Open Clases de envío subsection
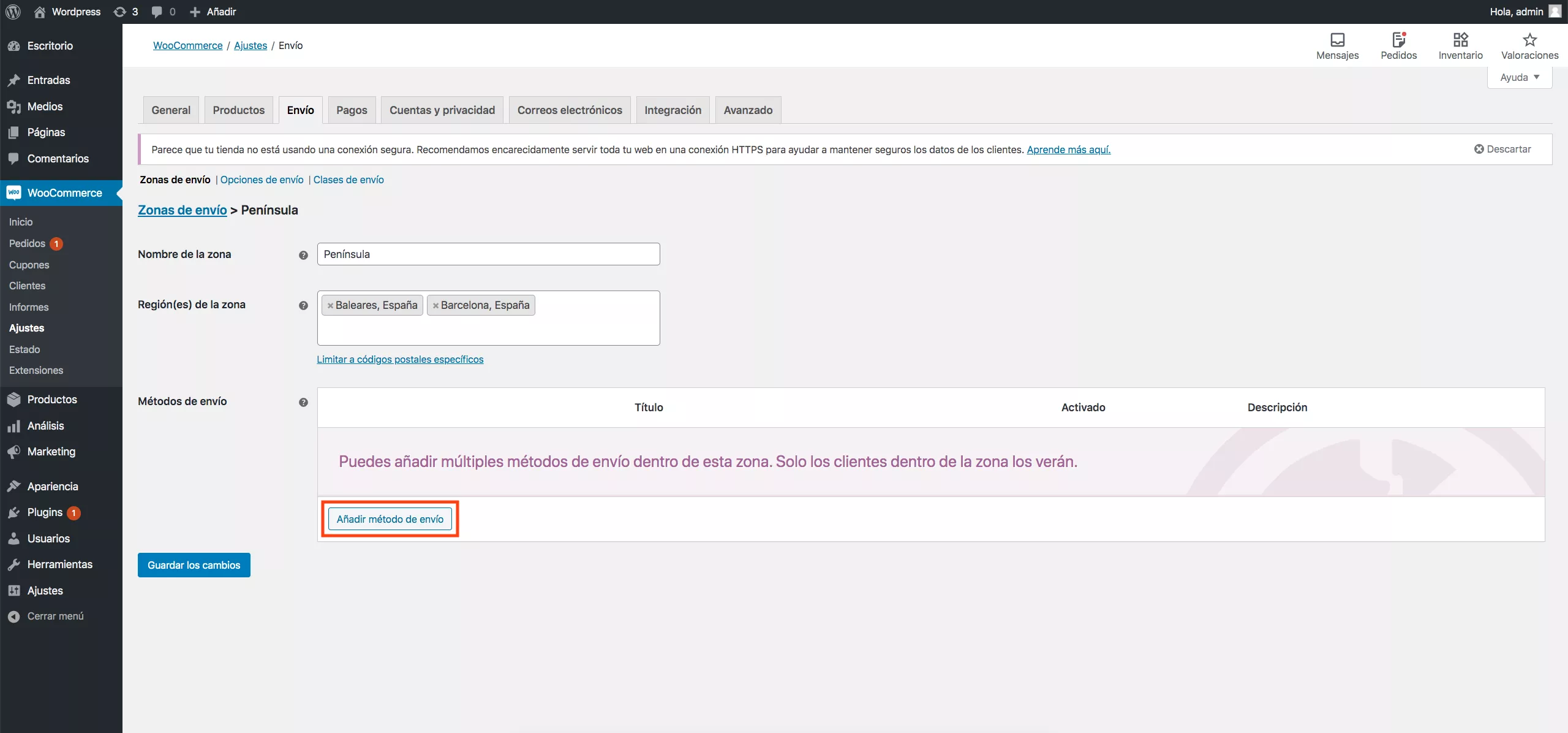Viewport: 1568px width, 733px height. point(349,180)
